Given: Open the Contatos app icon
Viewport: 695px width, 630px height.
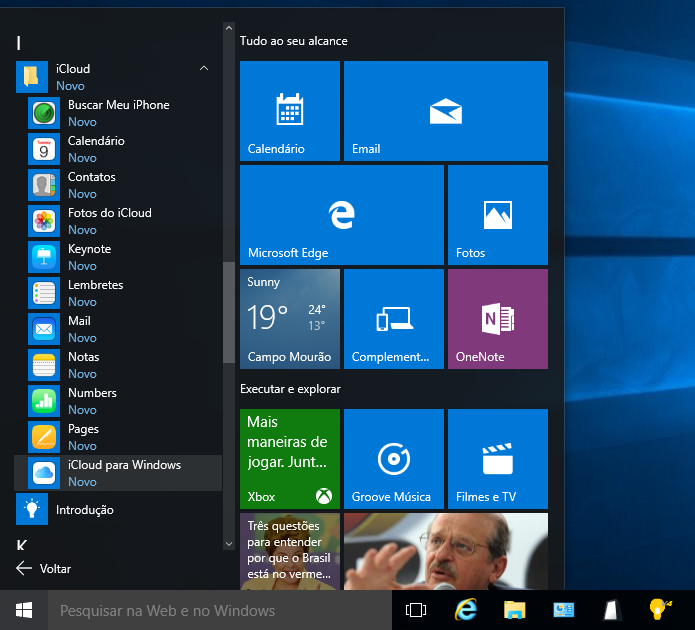Looking at the screenshot, I should (44, 185).
